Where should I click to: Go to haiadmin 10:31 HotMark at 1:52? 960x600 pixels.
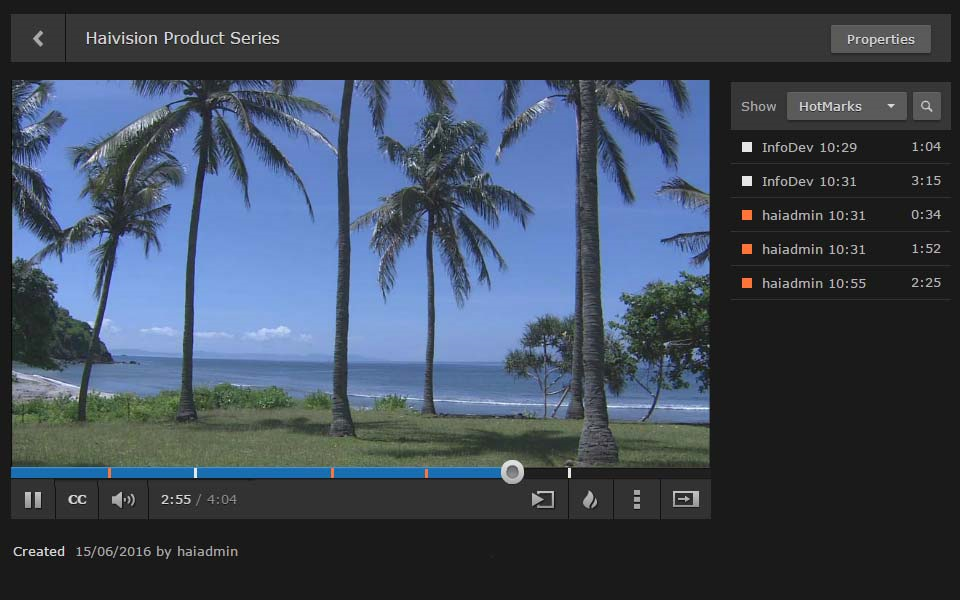(x=840, y=249)
